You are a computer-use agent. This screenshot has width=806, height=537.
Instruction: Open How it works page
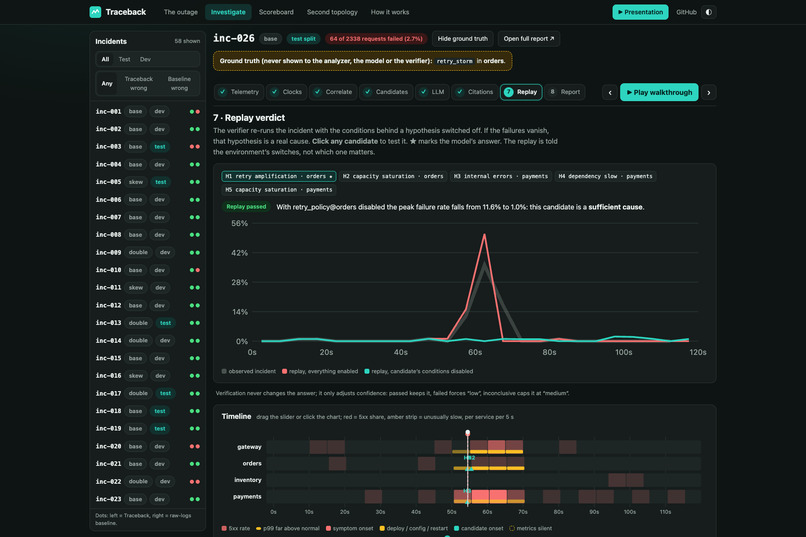pyautogui.click(x=390, y=12)
